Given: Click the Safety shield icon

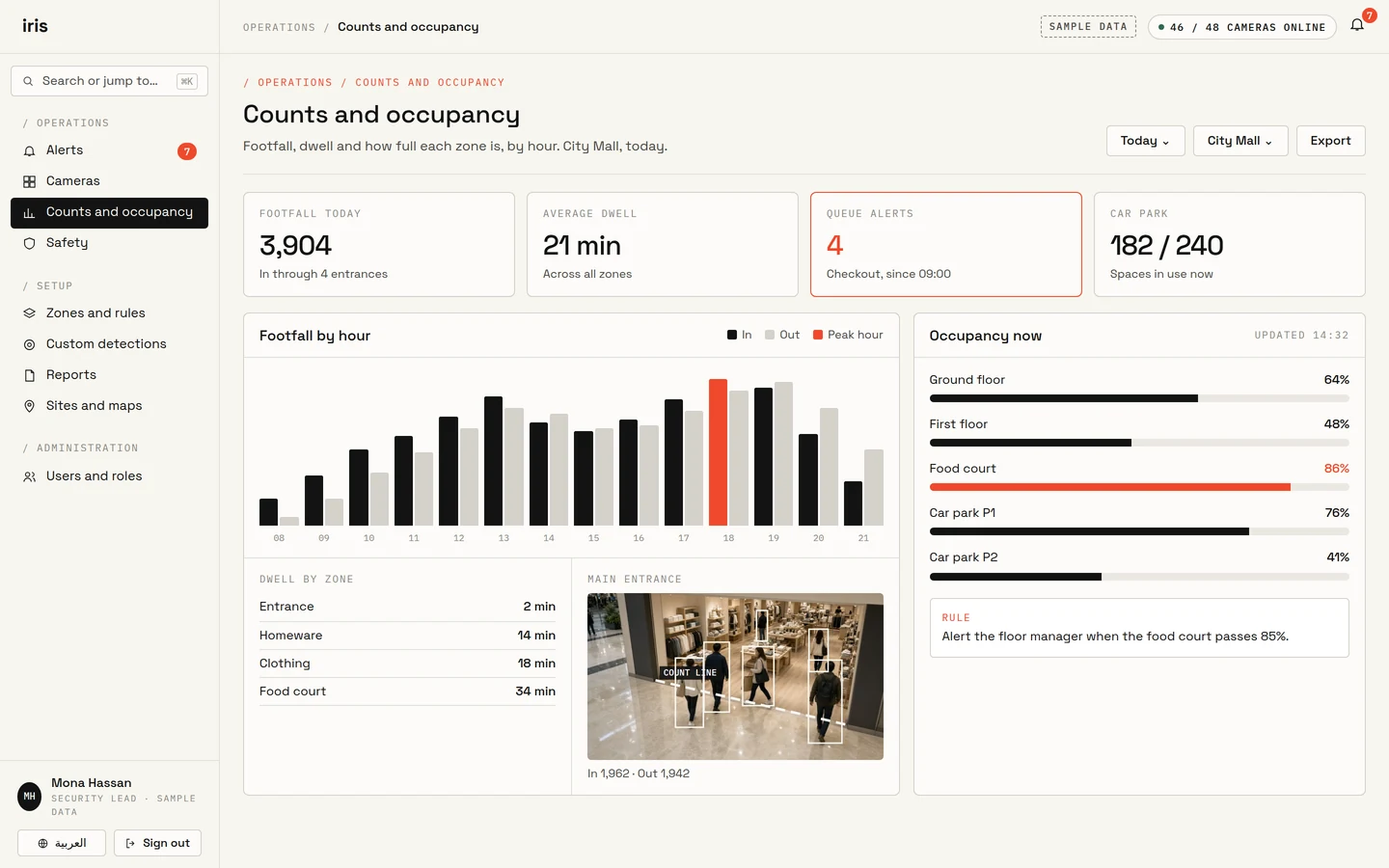Looking at the screenshot, I should click(29, 243).
